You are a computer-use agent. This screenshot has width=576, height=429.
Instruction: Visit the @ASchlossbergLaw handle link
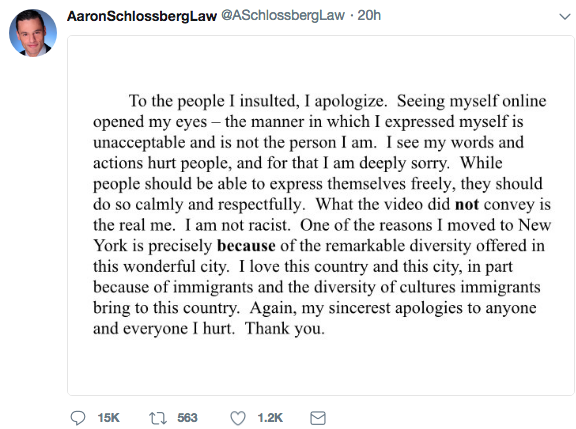pyautogui.click(x=283, y=15)
